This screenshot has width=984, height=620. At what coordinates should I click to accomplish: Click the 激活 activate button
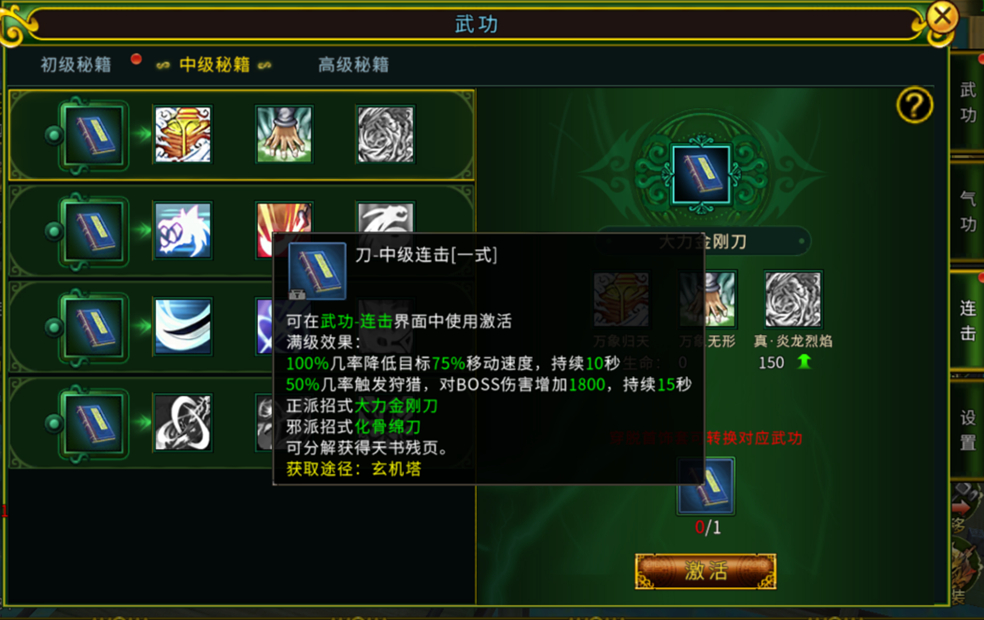click(706, 571)
